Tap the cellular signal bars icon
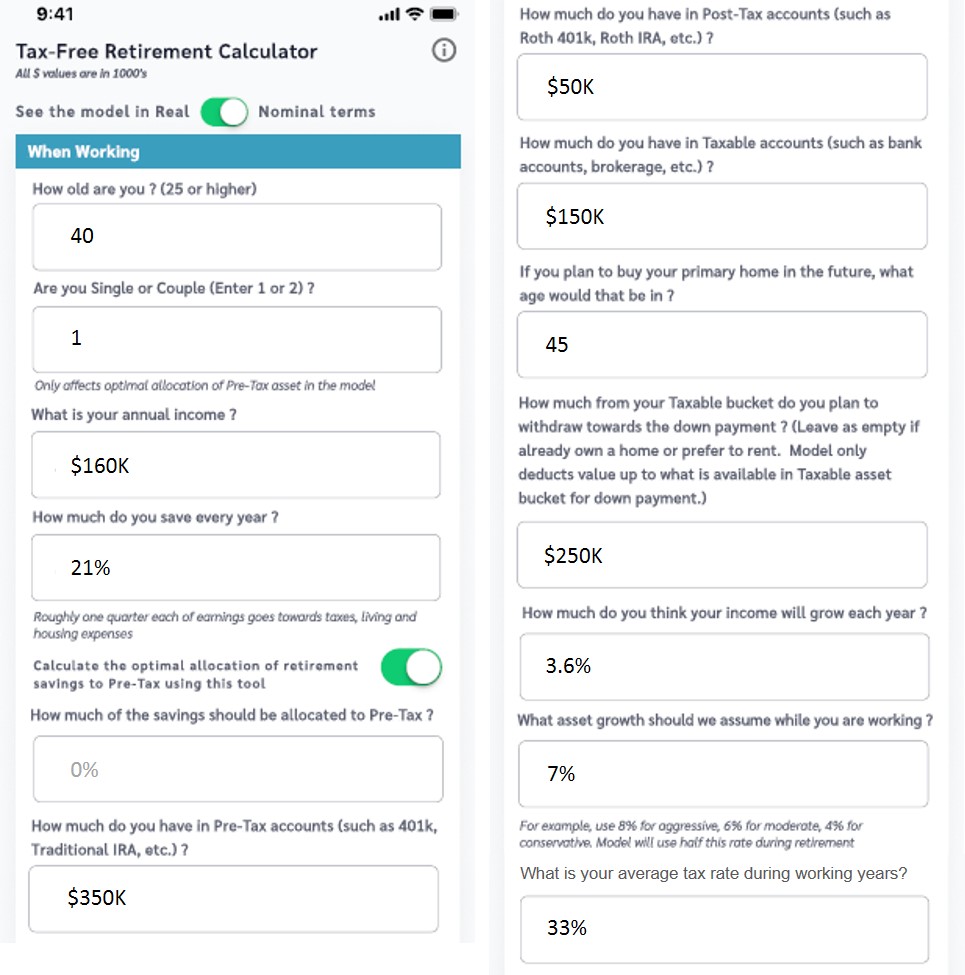Screen dimensions: 965x975 389,14
